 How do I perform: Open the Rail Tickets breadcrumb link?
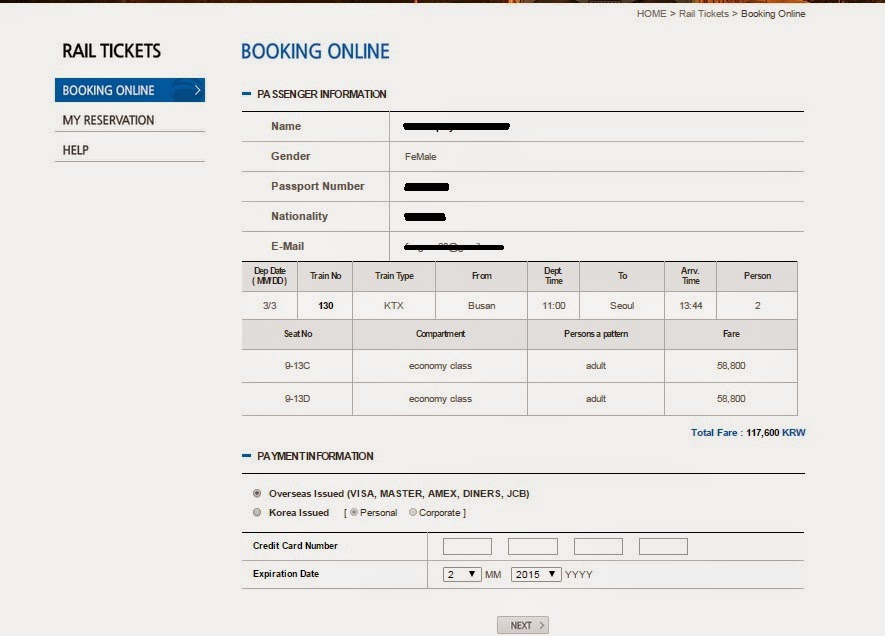click(x=704, y=14)
